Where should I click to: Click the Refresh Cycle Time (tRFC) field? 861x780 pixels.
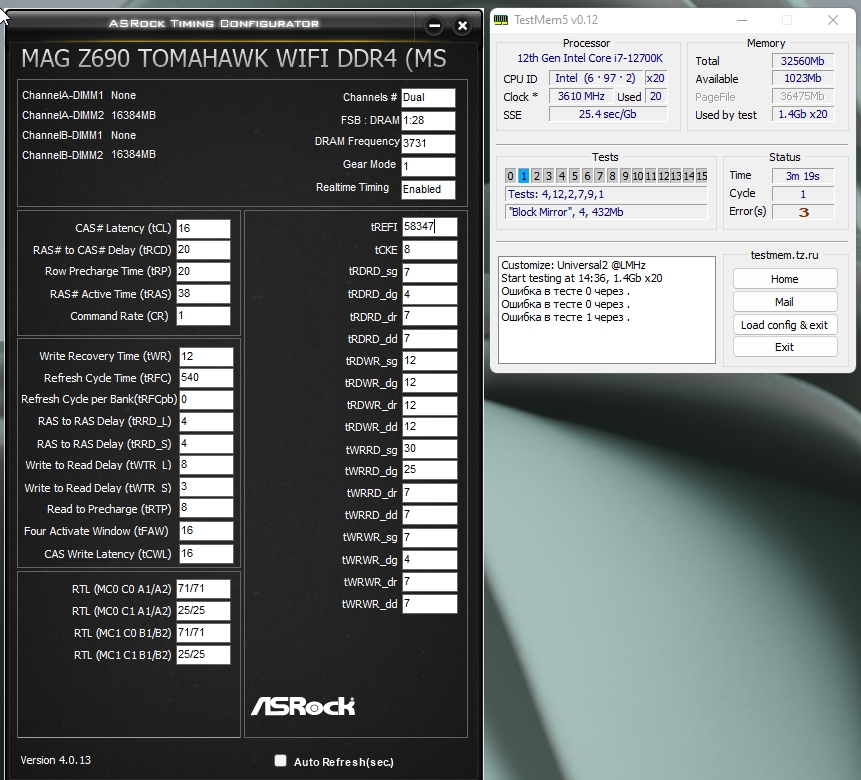click(x=206, y=377)
